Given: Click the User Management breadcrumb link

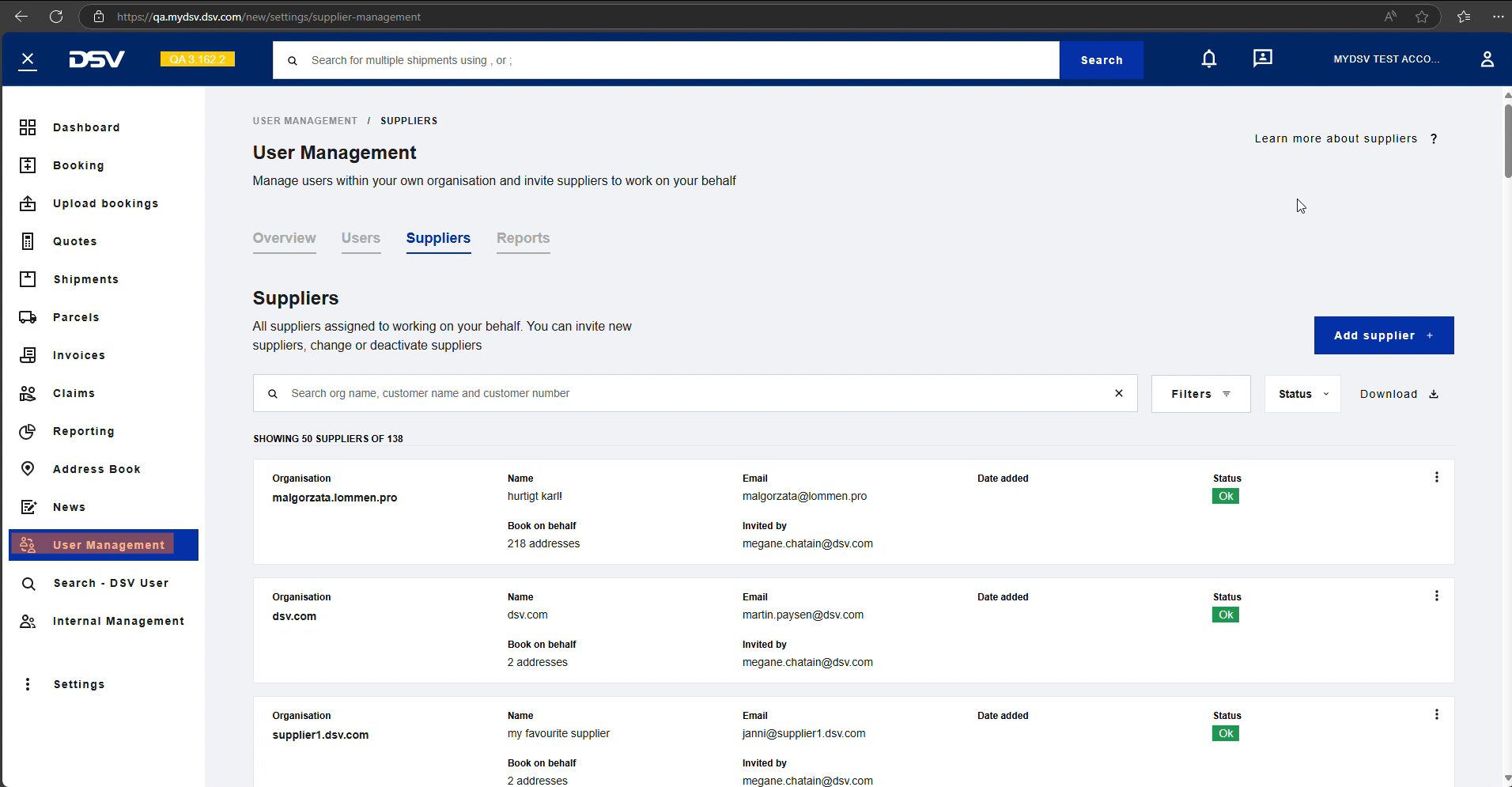Looking at the screenshot, I should tap(304, 121).
